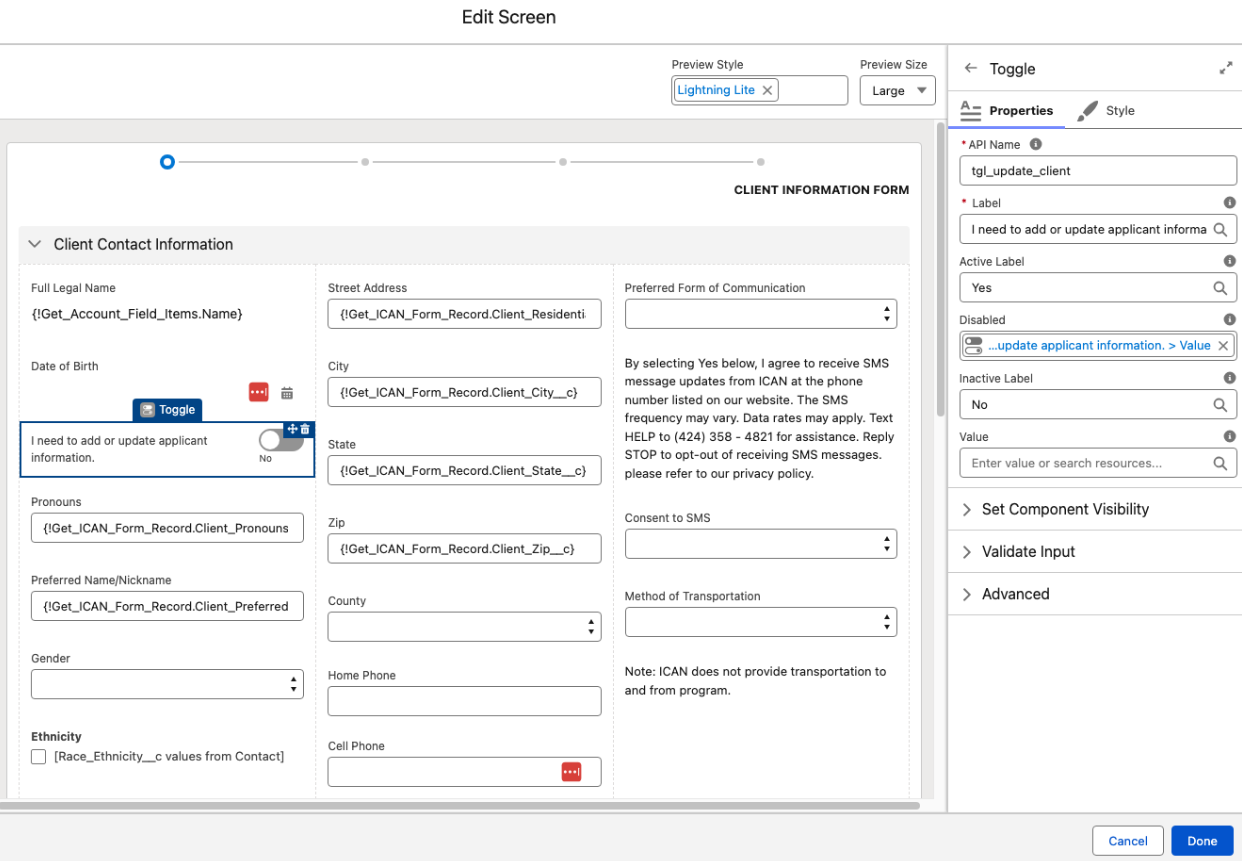Open Preferred Form of Communication dropdown
Screen dimensions: 1242x862
tap(761, 314)
